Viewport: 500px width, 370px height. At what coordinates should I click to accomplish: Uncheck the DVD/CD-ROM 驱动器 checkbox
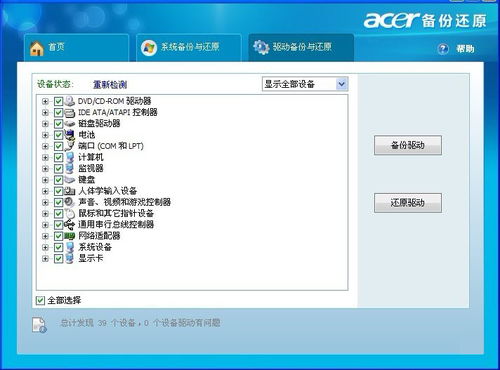coord(58,101)
